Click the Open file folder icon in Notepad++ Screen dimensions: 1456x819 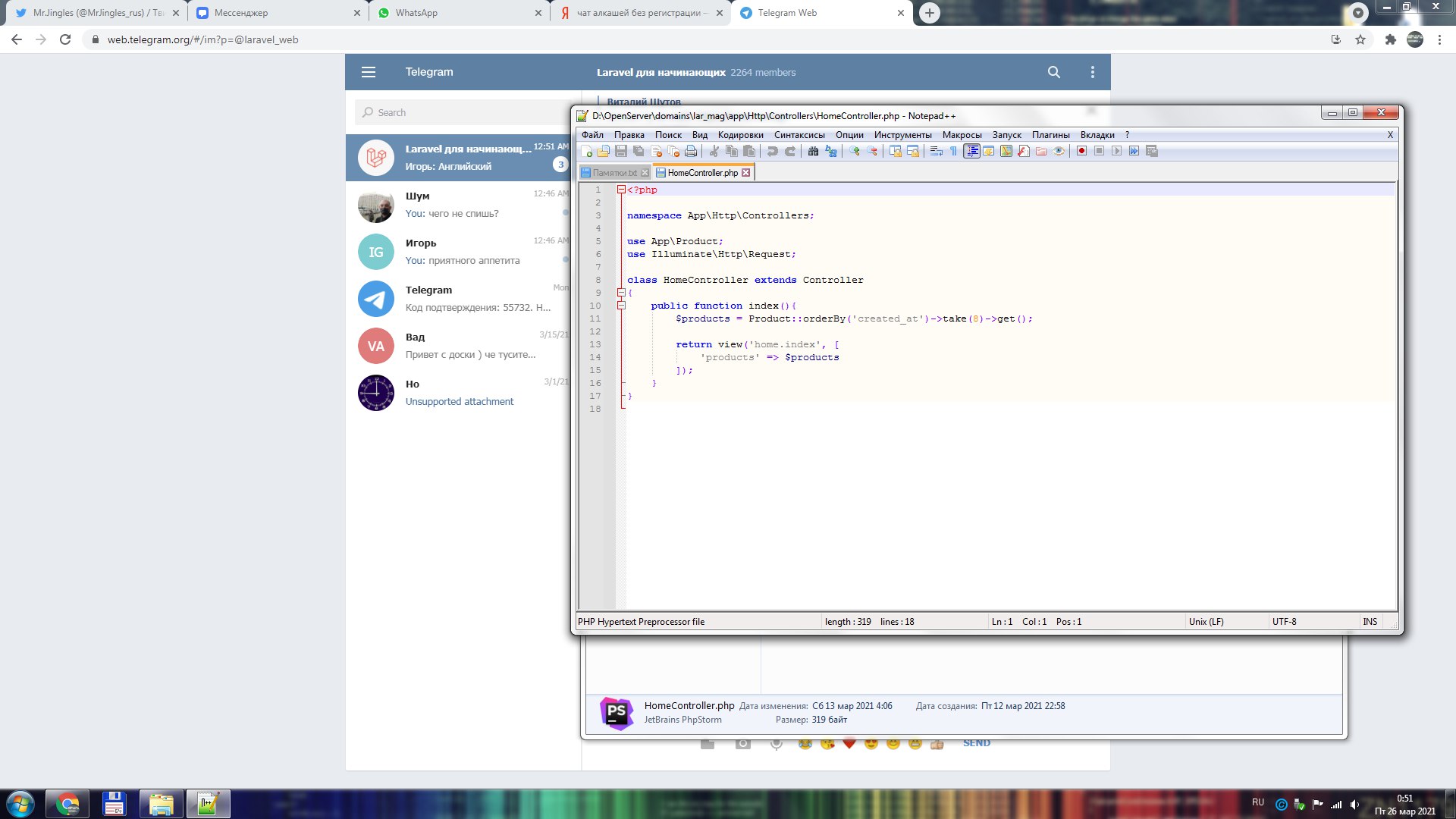coord(604,151)
